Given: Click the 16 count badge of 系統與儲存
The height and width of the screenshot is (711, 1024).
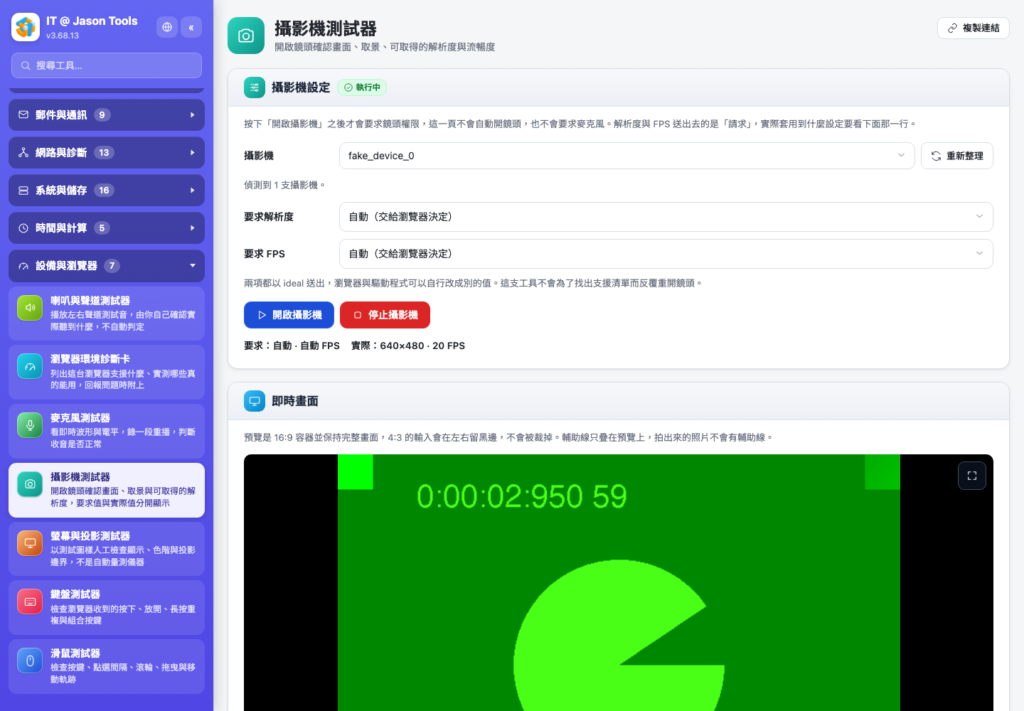Looking at the screenshot, I should click(104, 191).
